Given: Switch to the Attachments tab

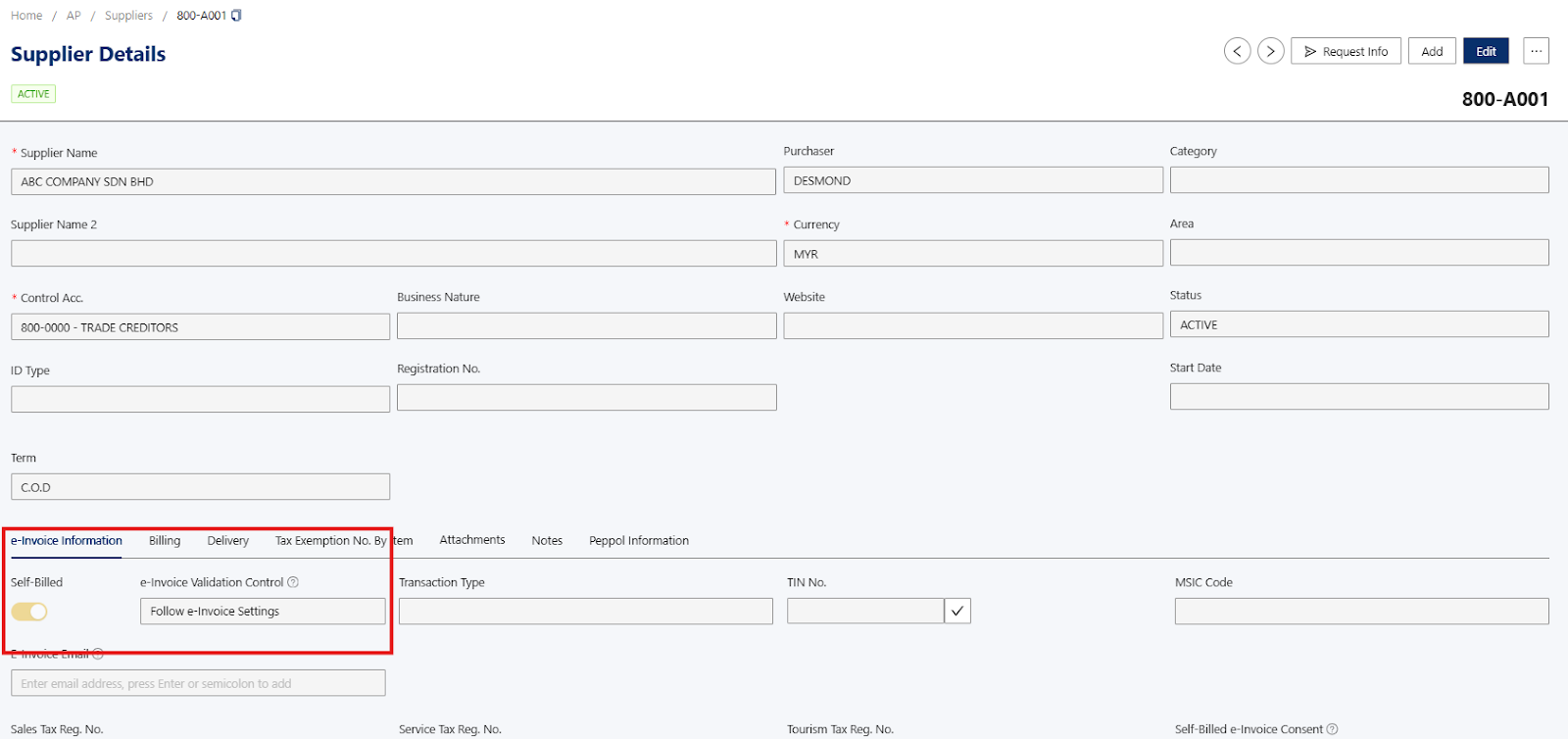Looking at the screenshot, I should coord(472,540).
